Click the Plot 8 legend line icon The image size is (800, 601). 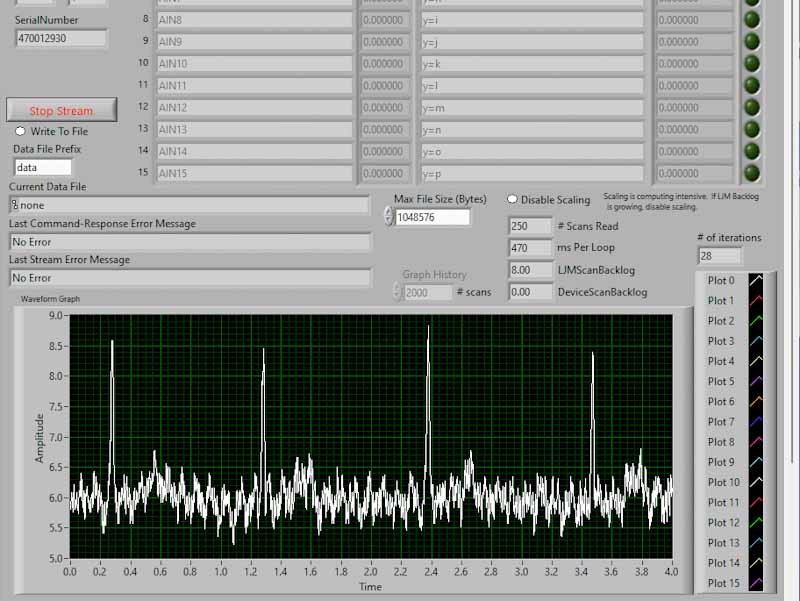point(756,442)
